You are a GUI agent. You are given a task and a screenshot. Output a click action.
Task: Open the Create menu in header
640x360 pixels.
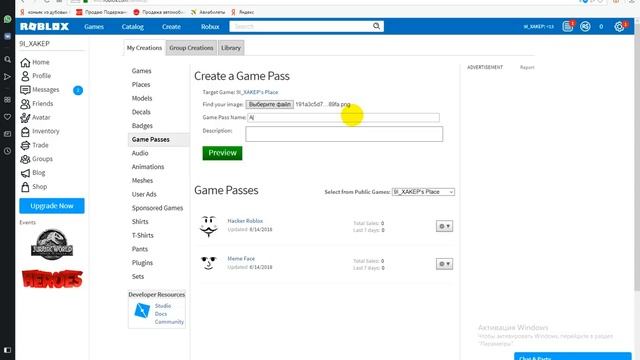(x=171, y=27)
